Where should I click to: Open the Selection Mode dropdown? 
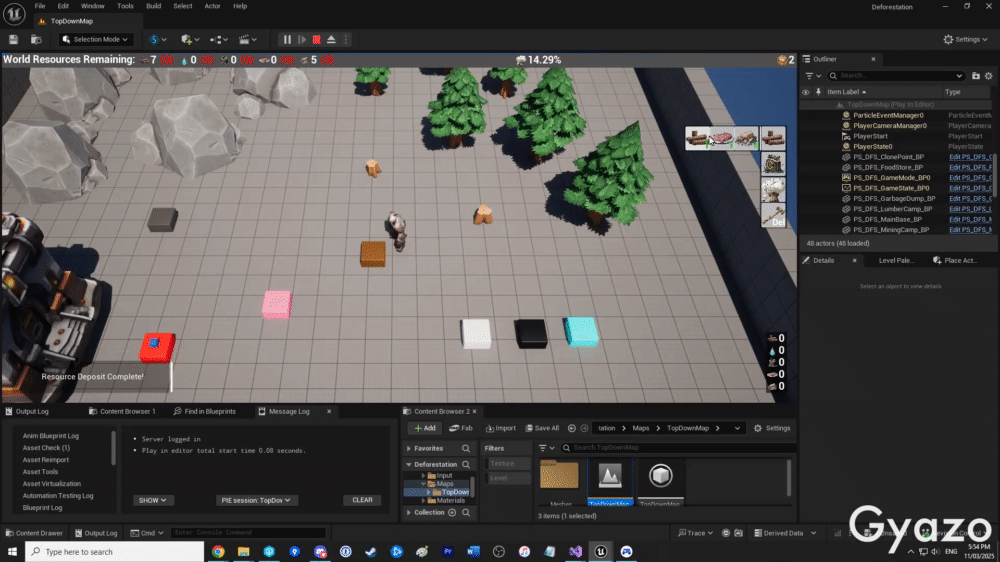95,39
